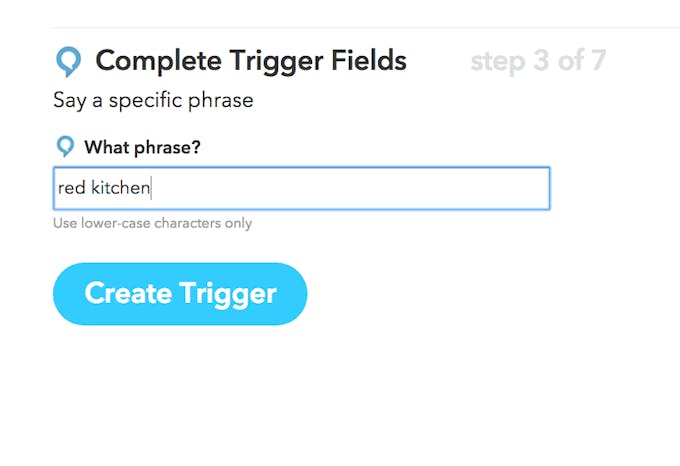This screenshot has width=680, height=466.
Task: Click the "What phrase?" field label
Action: tap(143, 147)
